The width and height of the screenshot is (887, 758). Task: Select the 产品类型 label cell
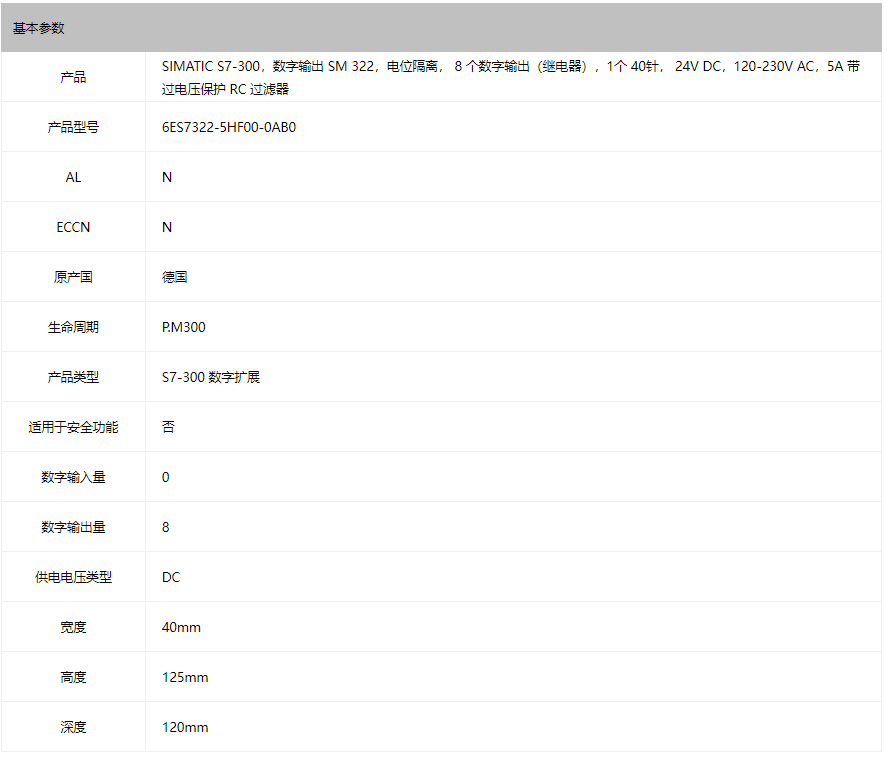(x=73, y=377)
